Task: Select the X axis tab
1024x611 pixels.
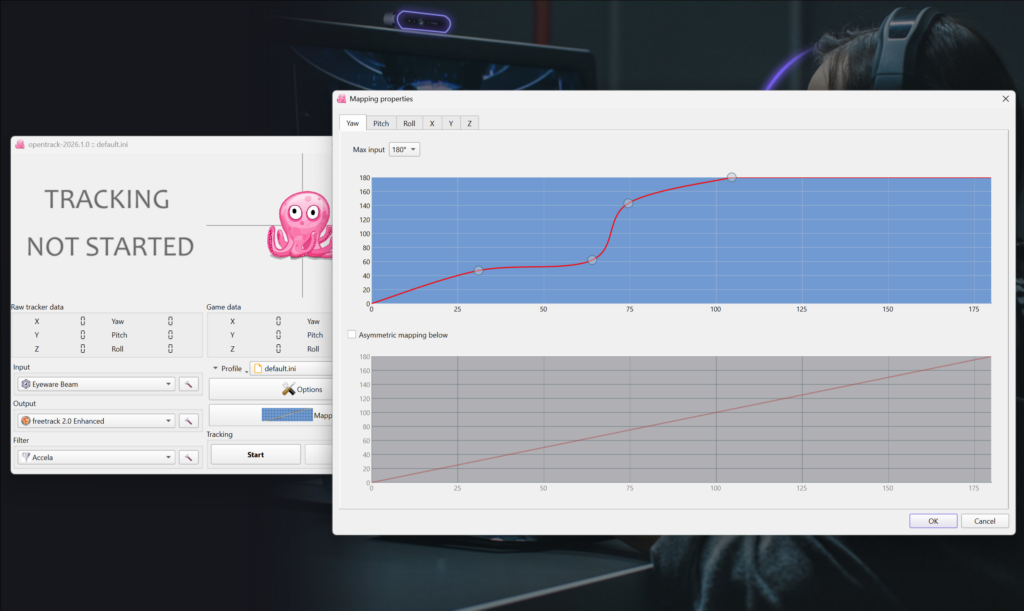Action: click(x=432, y=123)
